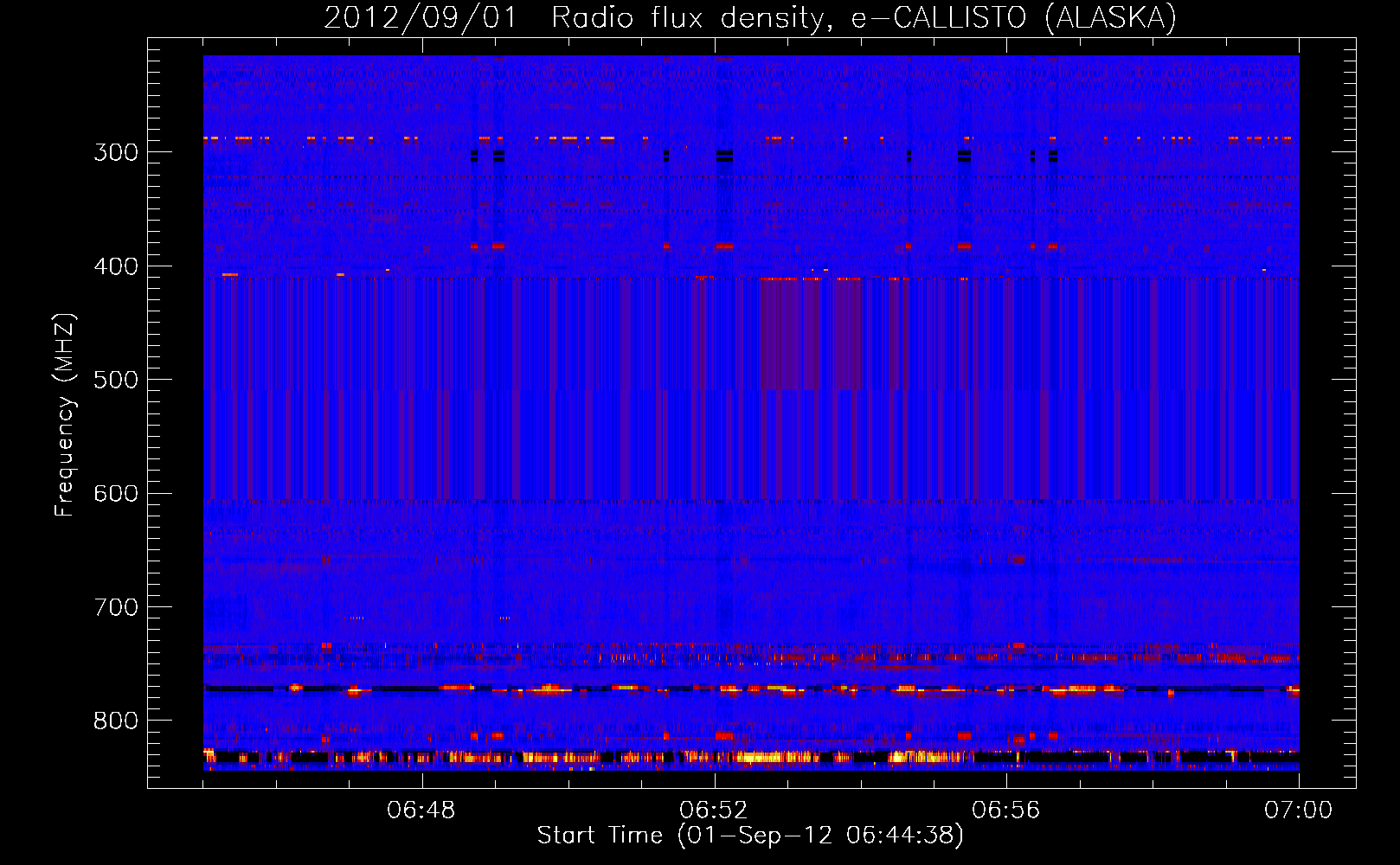Click the 700 frequency tick label

[116, 607]
